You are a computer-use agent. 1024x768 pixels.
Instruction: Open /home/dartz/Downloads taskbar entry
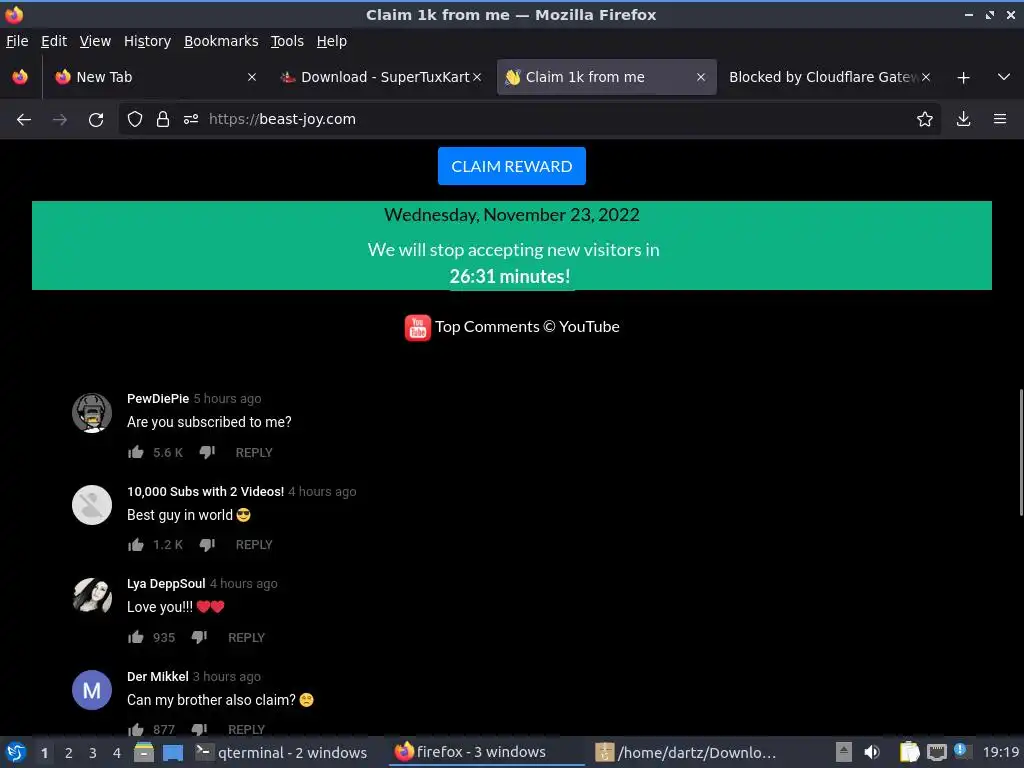click(x=686, y=752)
